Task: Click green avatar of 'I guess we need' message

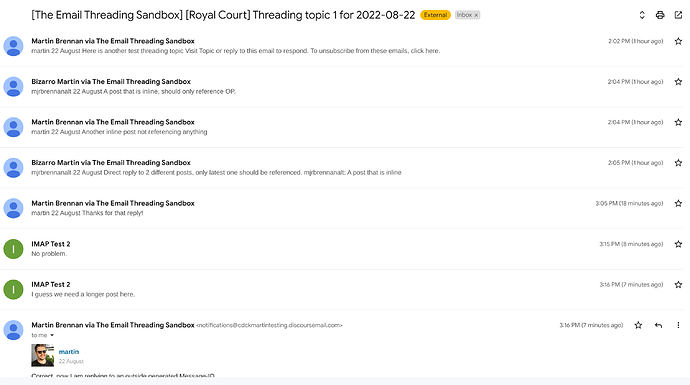Action: click(13, 289)
